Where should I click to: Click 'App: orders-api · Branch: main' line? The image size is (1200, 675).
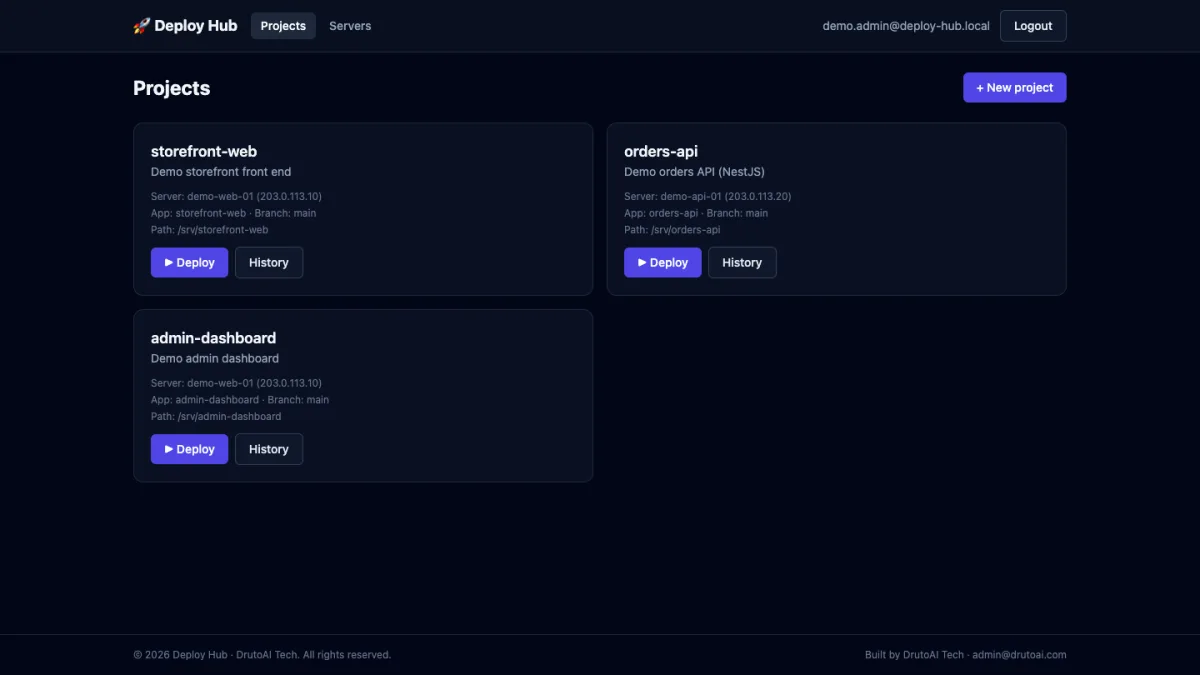696,213
